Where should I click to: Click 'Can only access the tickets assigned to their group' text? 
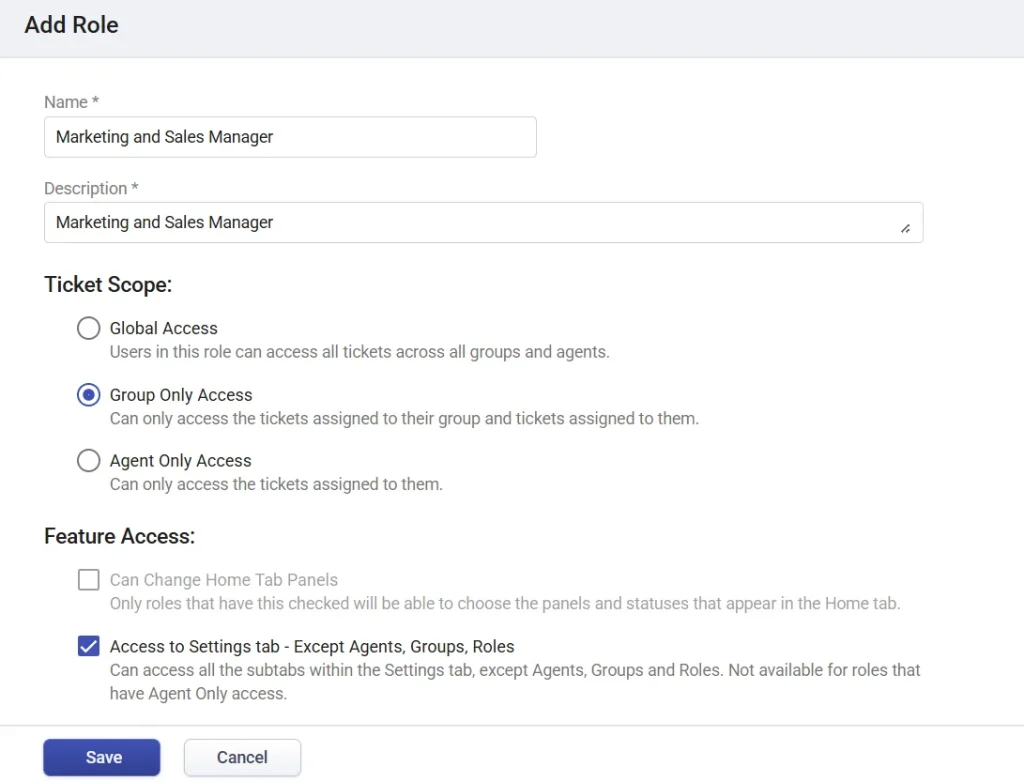point(404,418)
